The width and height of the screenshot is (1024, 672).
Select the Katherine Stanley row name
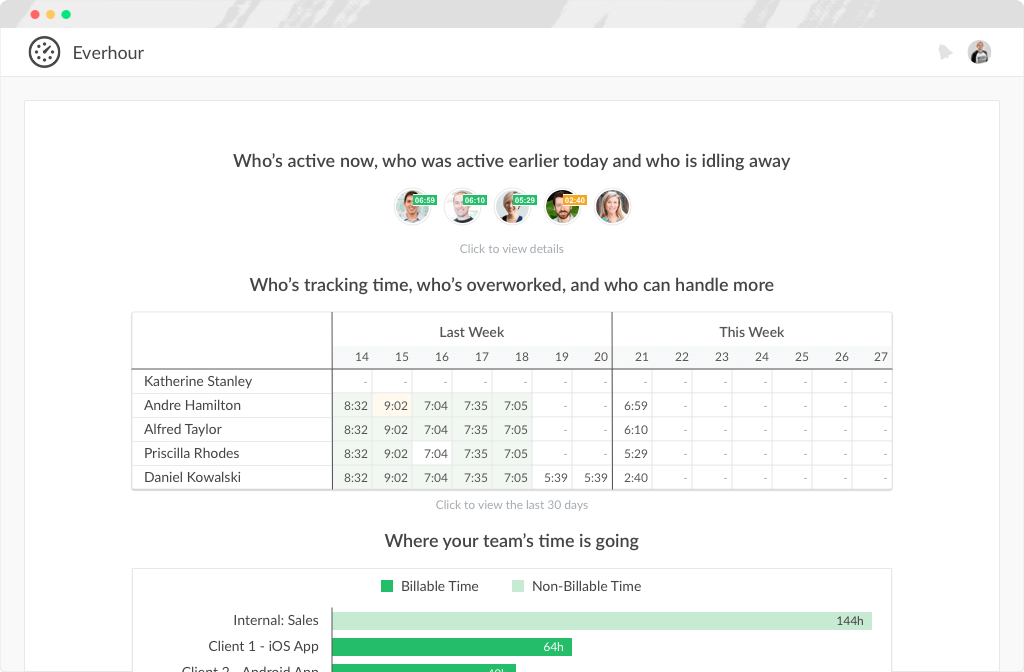coord(198,381)
